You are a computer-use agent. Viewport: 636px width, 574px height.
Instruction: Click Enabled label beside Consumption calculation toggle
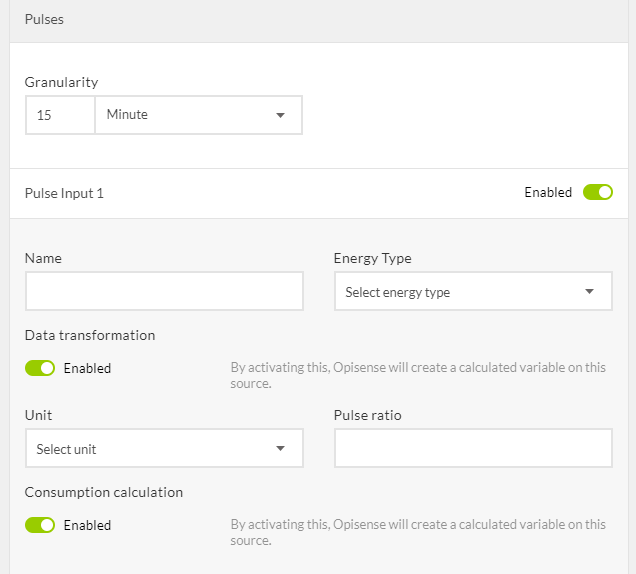87,525
